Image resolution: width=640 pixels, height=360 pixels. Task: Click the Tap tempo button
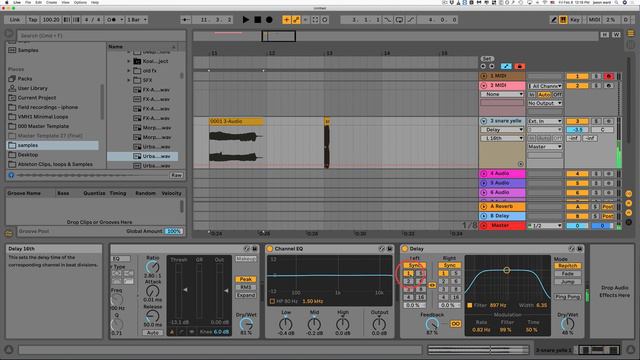click(x=33, y=20)
